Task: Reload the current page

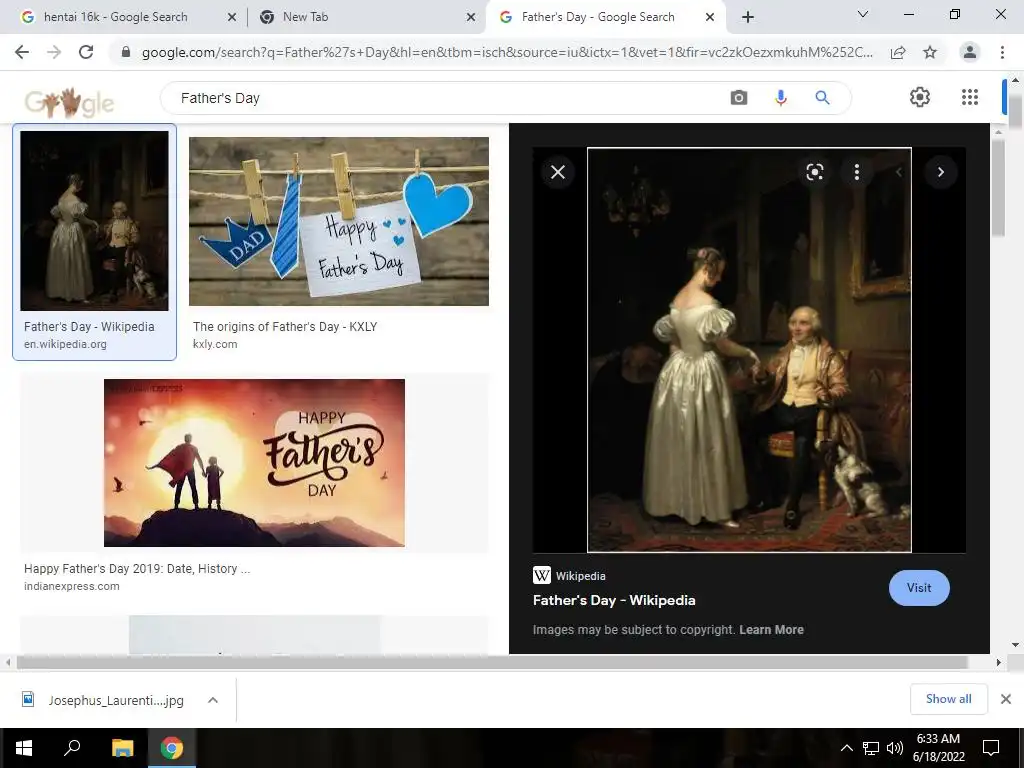Action: click(86, 52)
